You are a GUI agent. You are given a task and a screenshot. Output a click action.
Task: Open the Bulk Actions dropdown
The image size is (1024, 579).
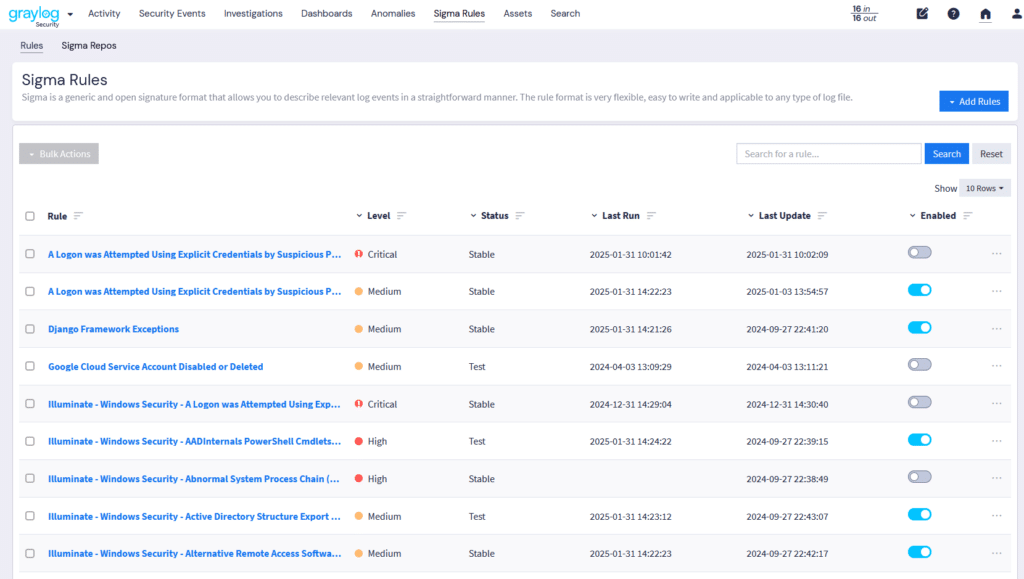coord(59,153)
